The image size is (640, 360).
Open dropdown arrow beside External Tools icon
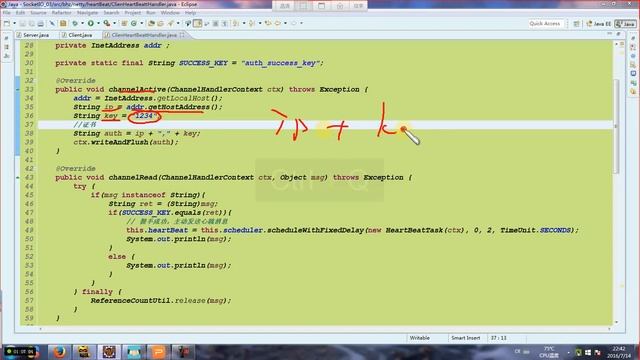(x=114, y=23)
